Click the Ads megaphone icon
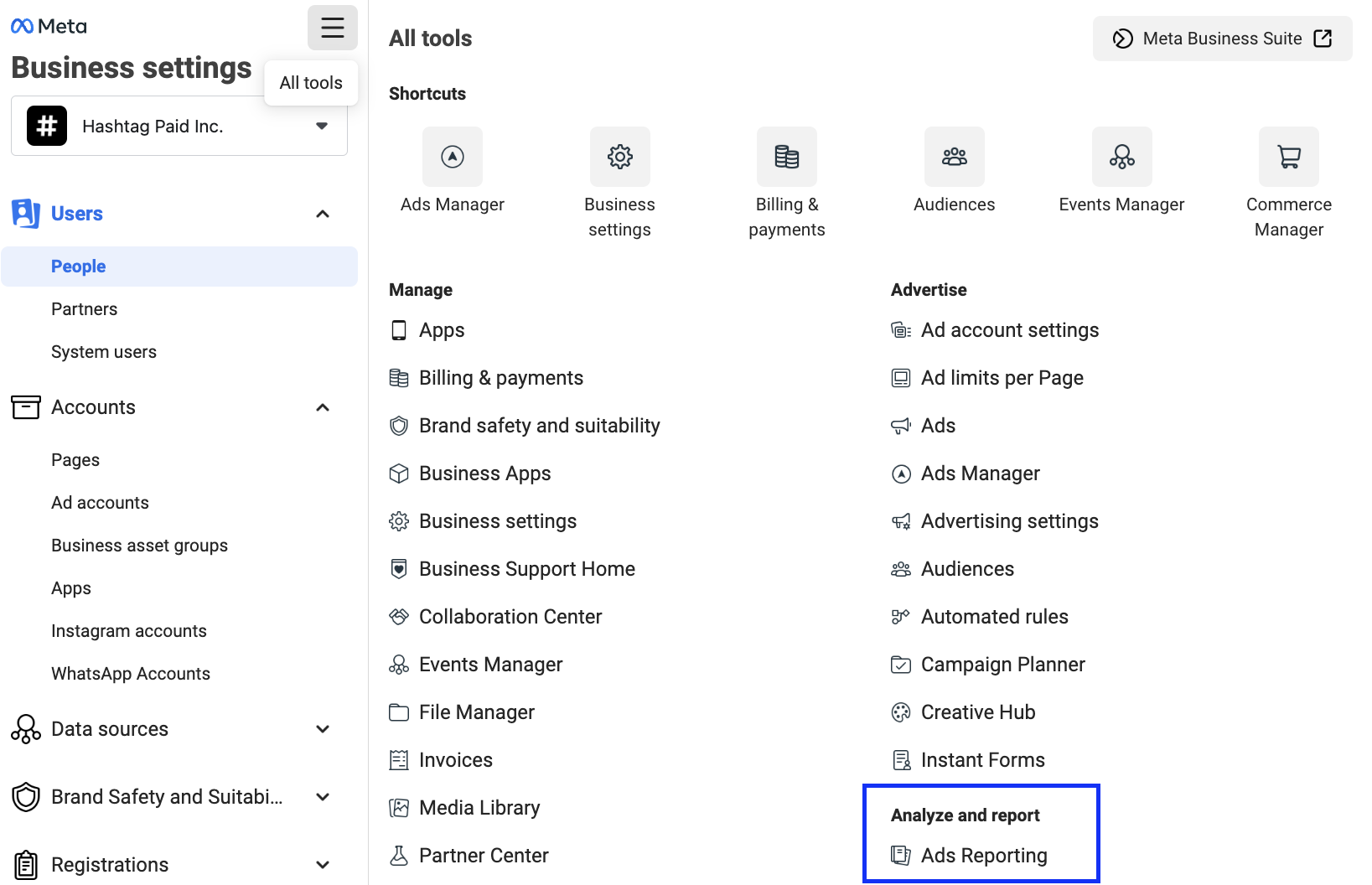1372x885 pixels. 901,426
